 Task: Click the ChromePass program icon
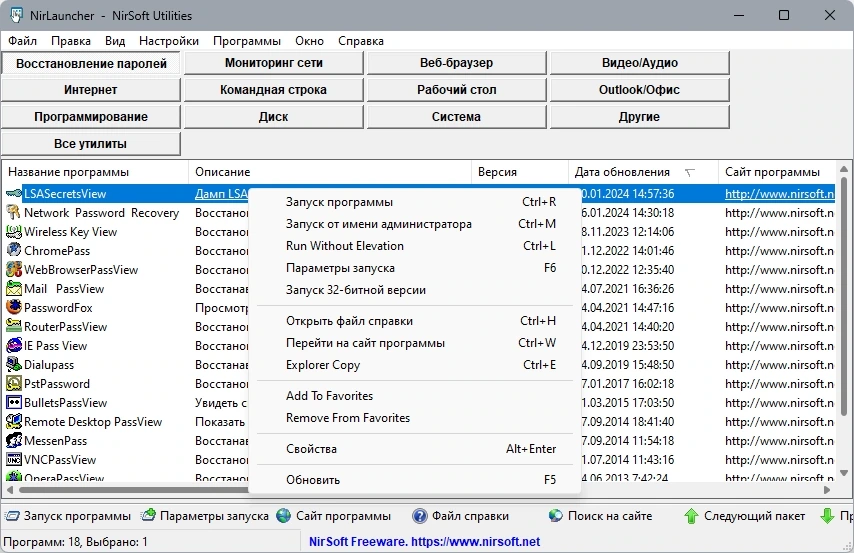click(x=14, y=250)
